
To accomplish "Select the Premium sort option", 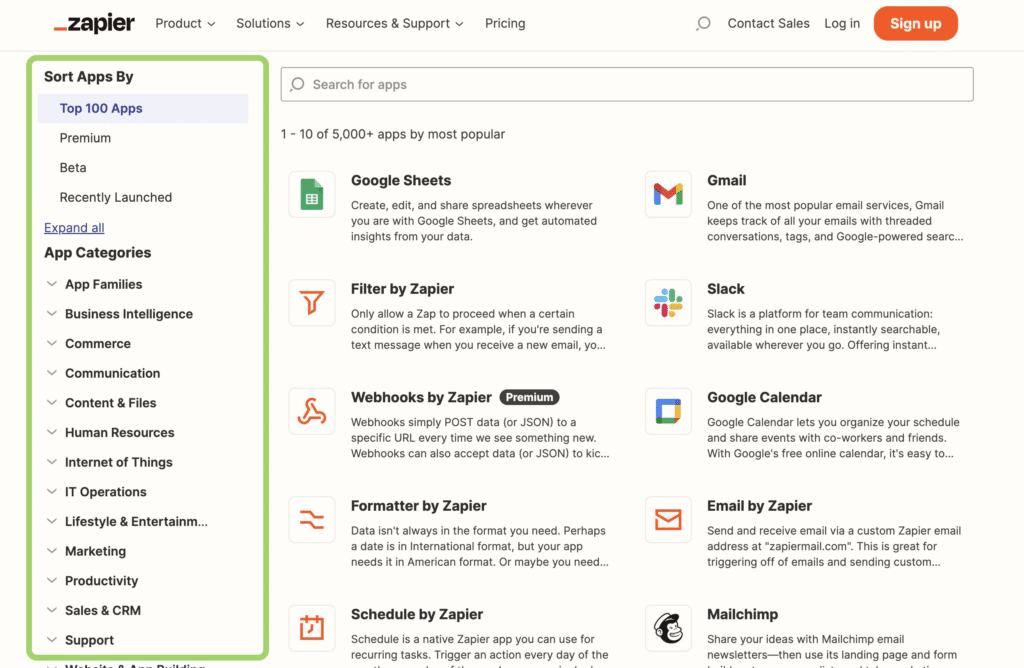I will tap(86, 138).
